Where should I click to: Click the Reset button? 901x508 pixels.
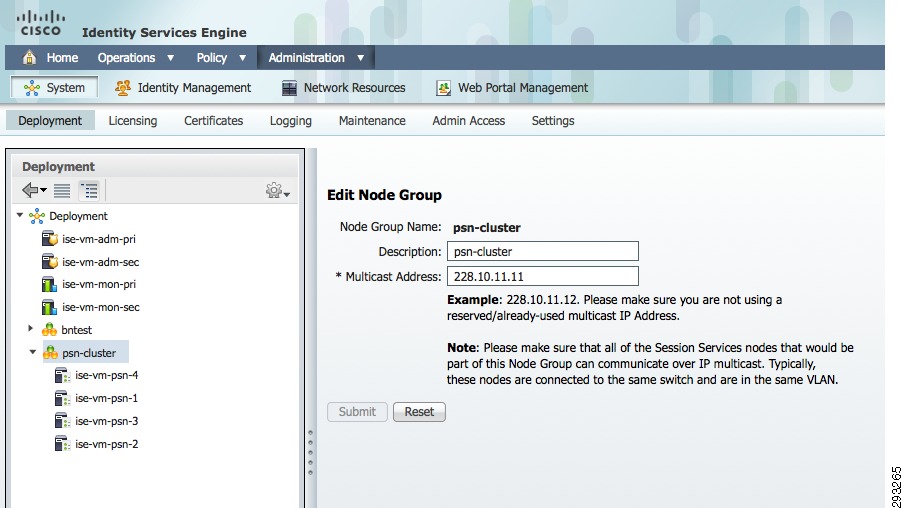(419, 411)
